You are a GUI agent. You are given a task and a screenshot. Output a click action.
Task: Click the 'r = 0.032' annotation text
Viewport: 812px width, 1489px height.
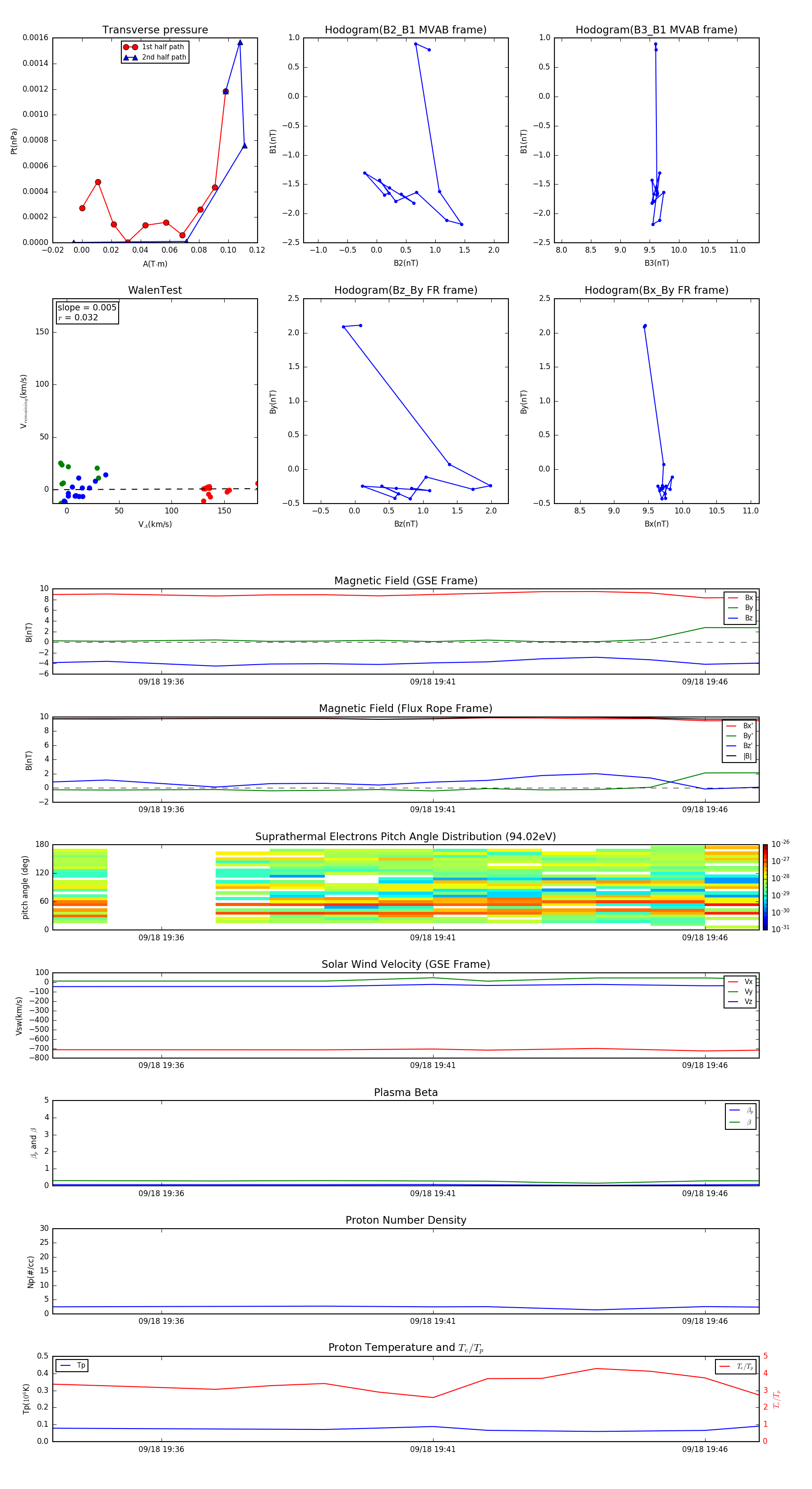tap(78, 317)
